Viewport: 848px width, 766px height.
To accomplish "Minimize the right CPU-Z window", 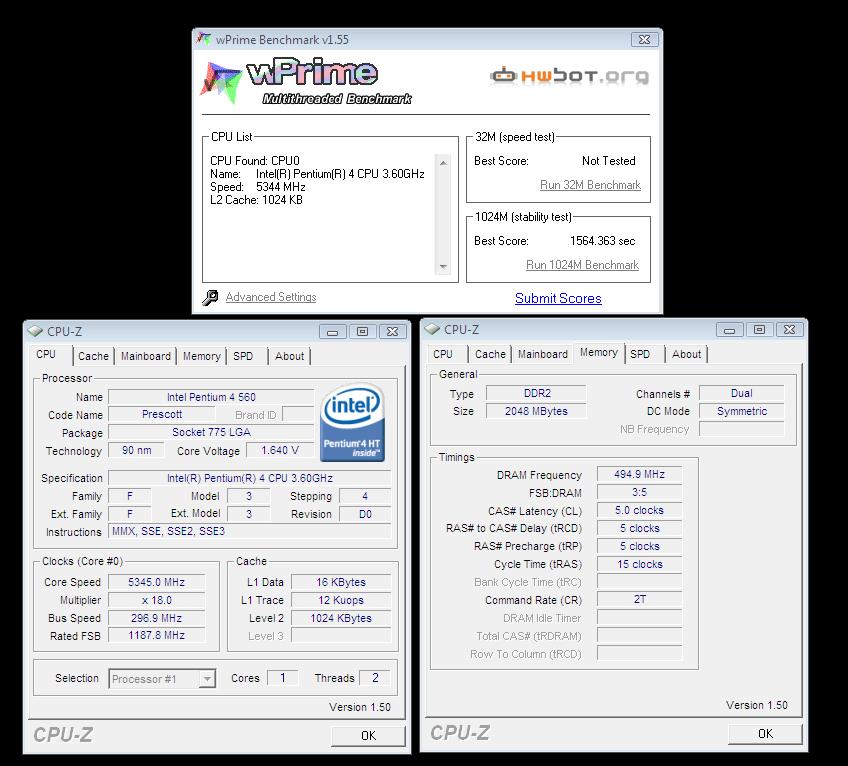I will click(x=730, y=329).
